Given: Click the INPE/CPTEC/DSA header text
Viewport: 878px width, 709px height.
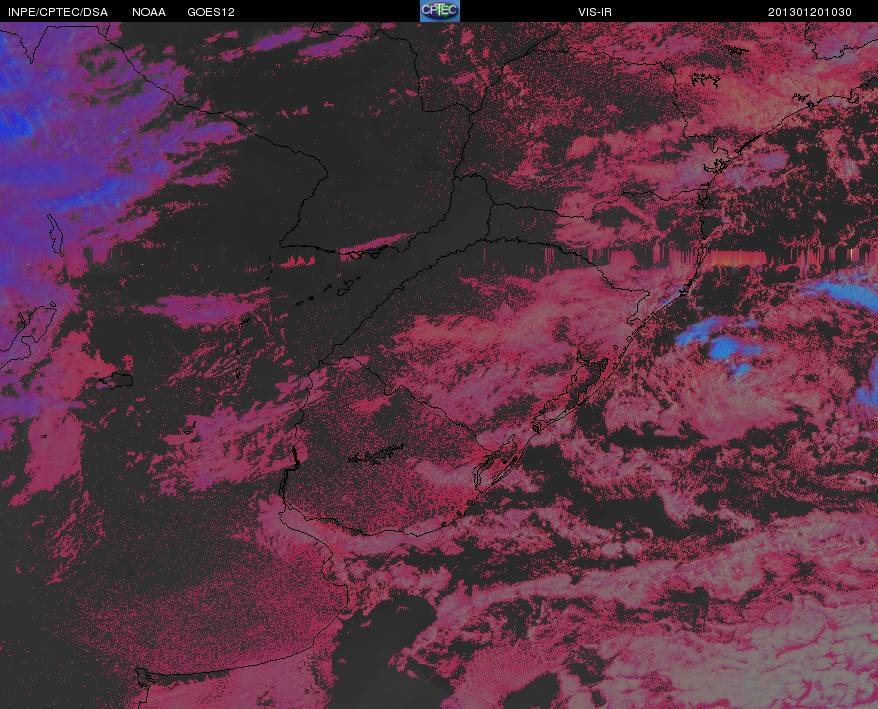Looking at the screenshot, I should [x=58, y=12].
